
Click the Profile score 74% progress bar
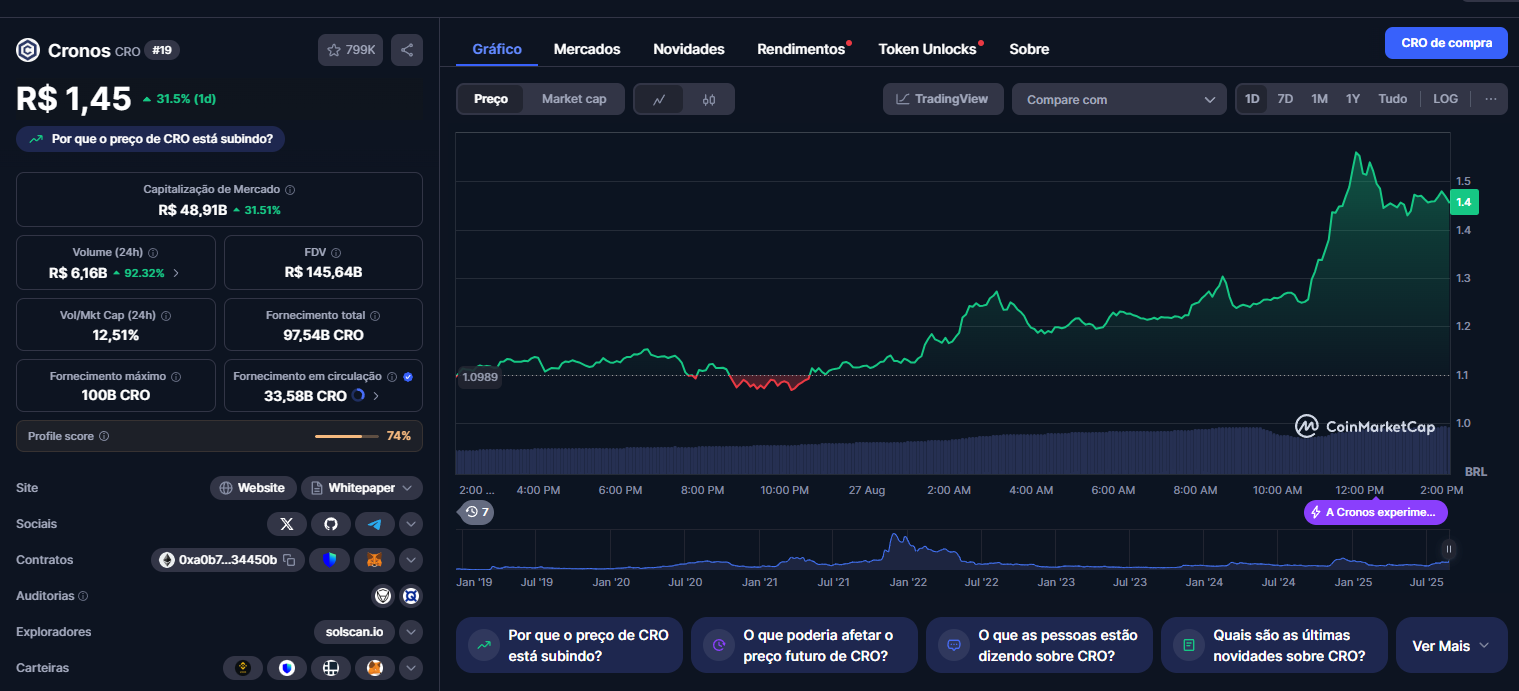coord(347,437)
